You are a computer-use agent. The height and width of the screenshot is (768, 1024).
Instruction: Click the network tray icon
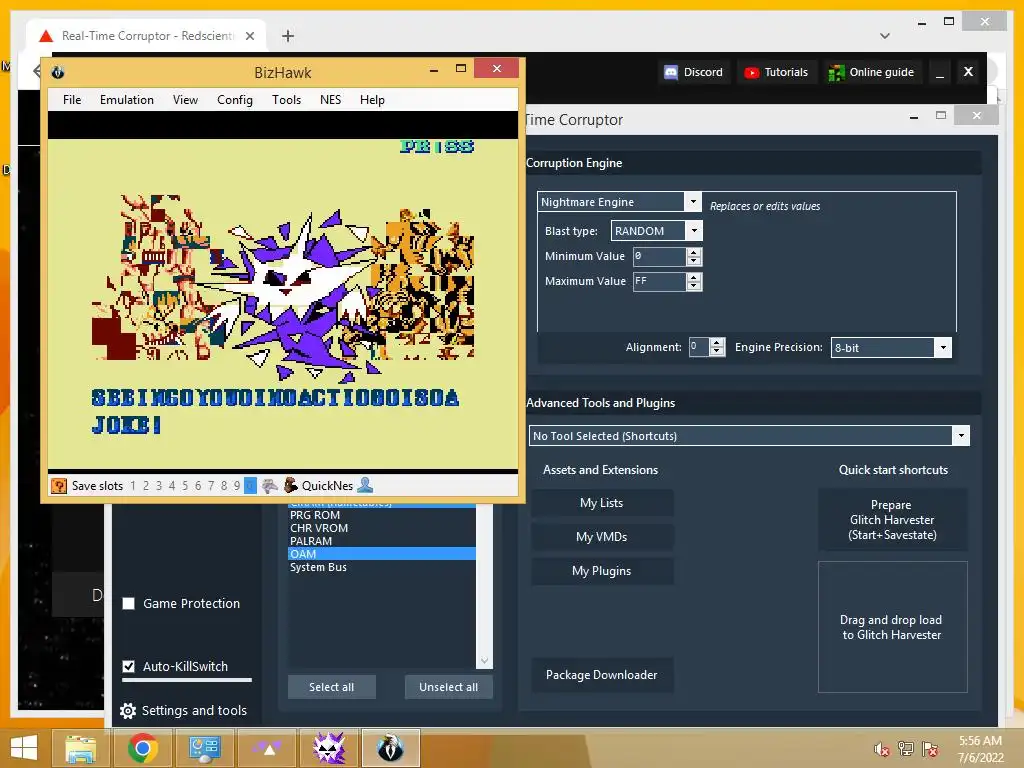(x=906, y=749)
